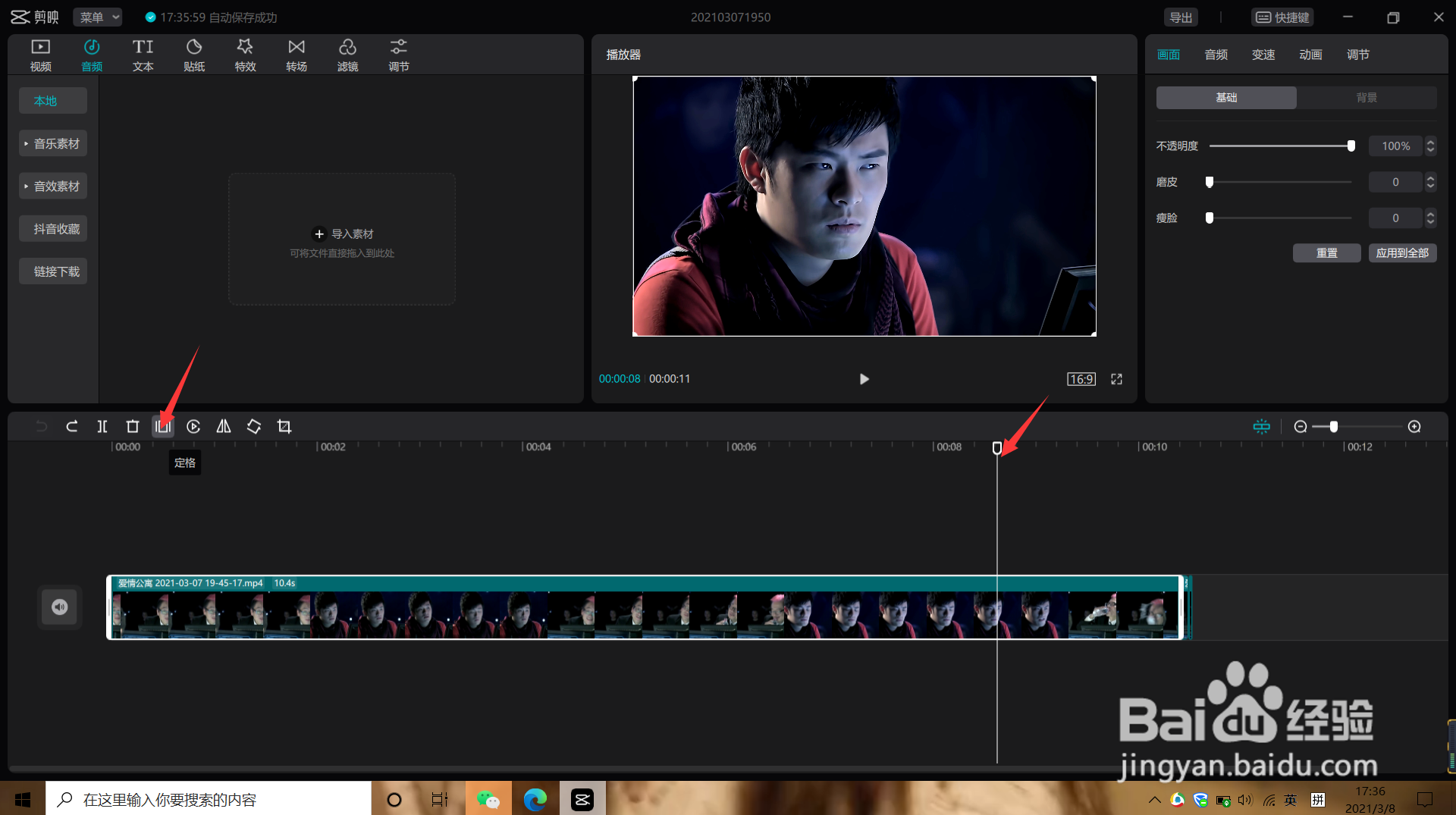Open the 贴纸 sticker panel
1456x815 pixels.
click(194, 55)
